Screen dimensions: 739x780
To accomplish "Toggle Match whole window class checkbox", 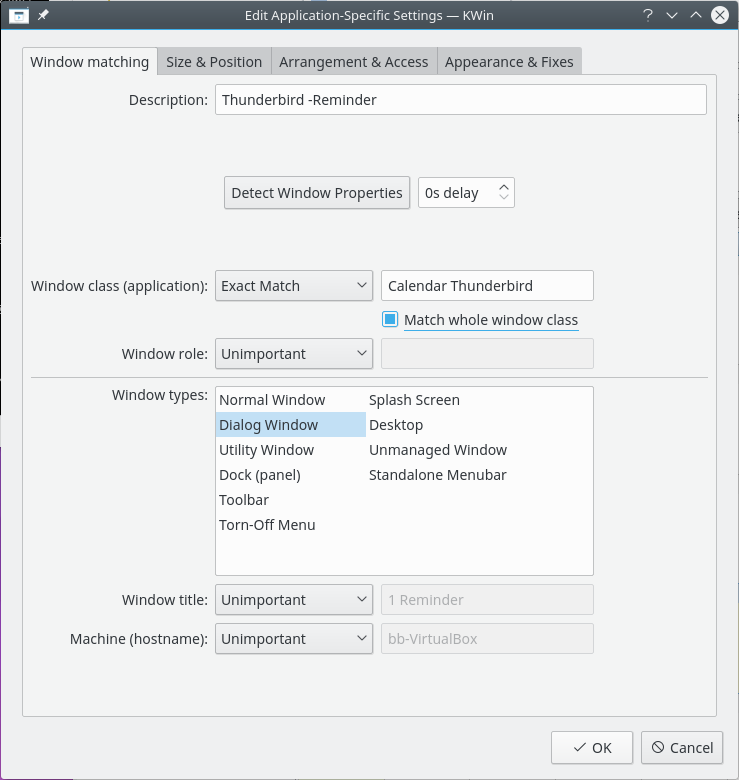I will click(x=391, y=320).
